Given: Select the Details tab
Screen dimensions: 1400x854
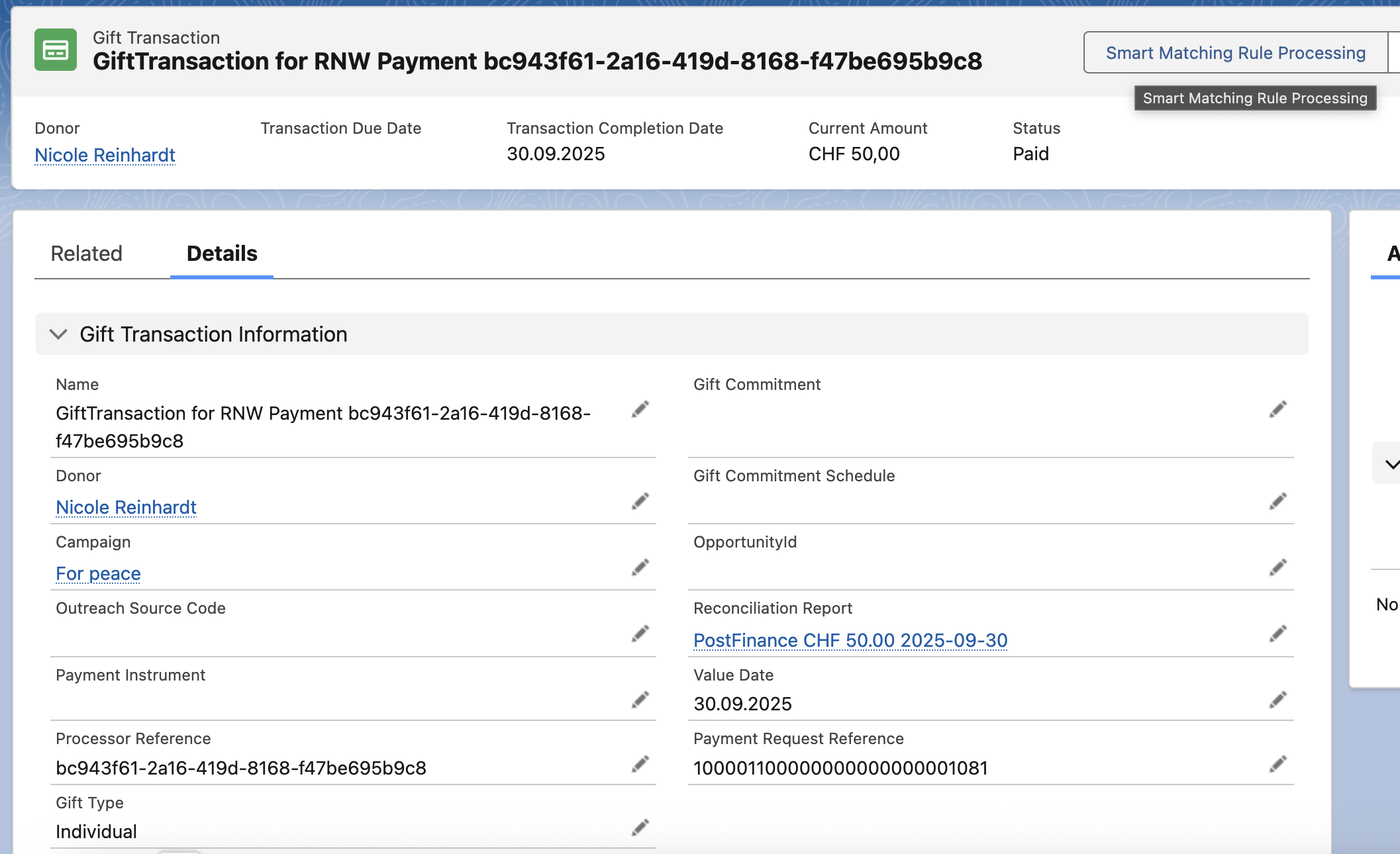Looking at the screenshot, I should coord(221,254).
